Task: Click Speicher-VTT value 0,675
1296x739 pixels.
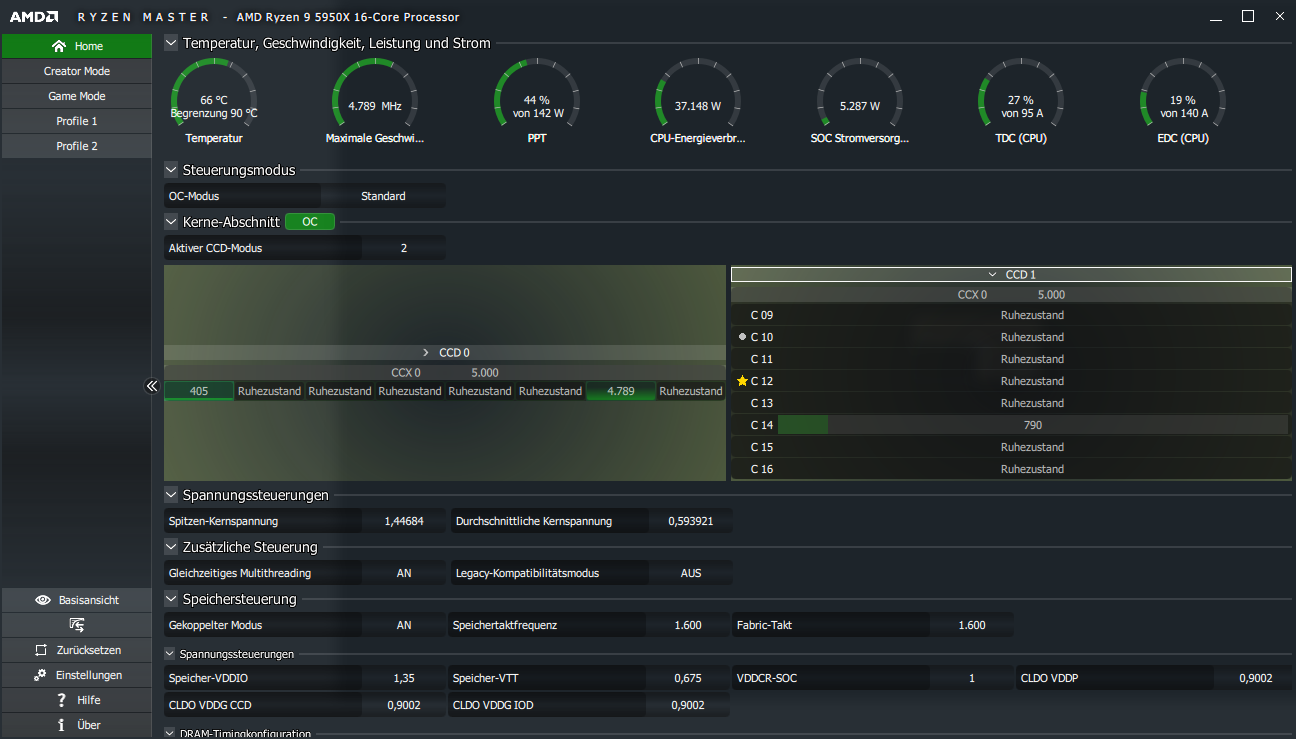Action: (x=688, y=678)
